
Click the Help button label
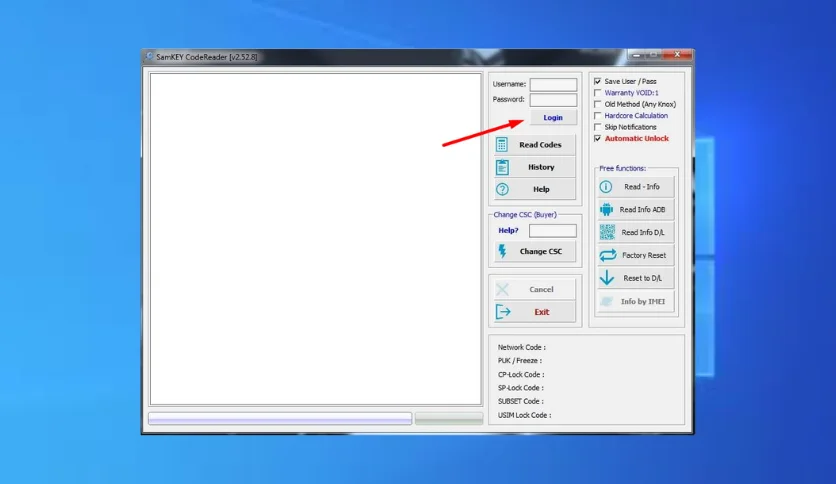point(541,189)
